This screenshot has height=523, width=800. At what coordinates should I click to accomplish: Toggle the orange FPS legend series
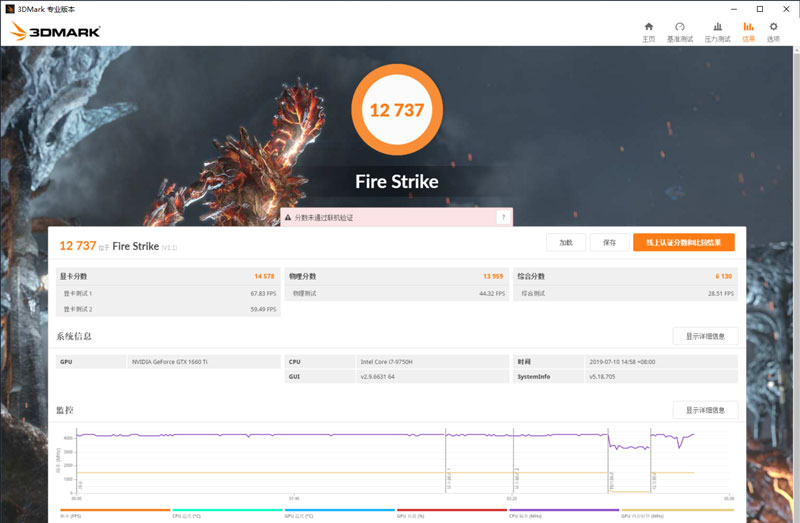point(115,513)
